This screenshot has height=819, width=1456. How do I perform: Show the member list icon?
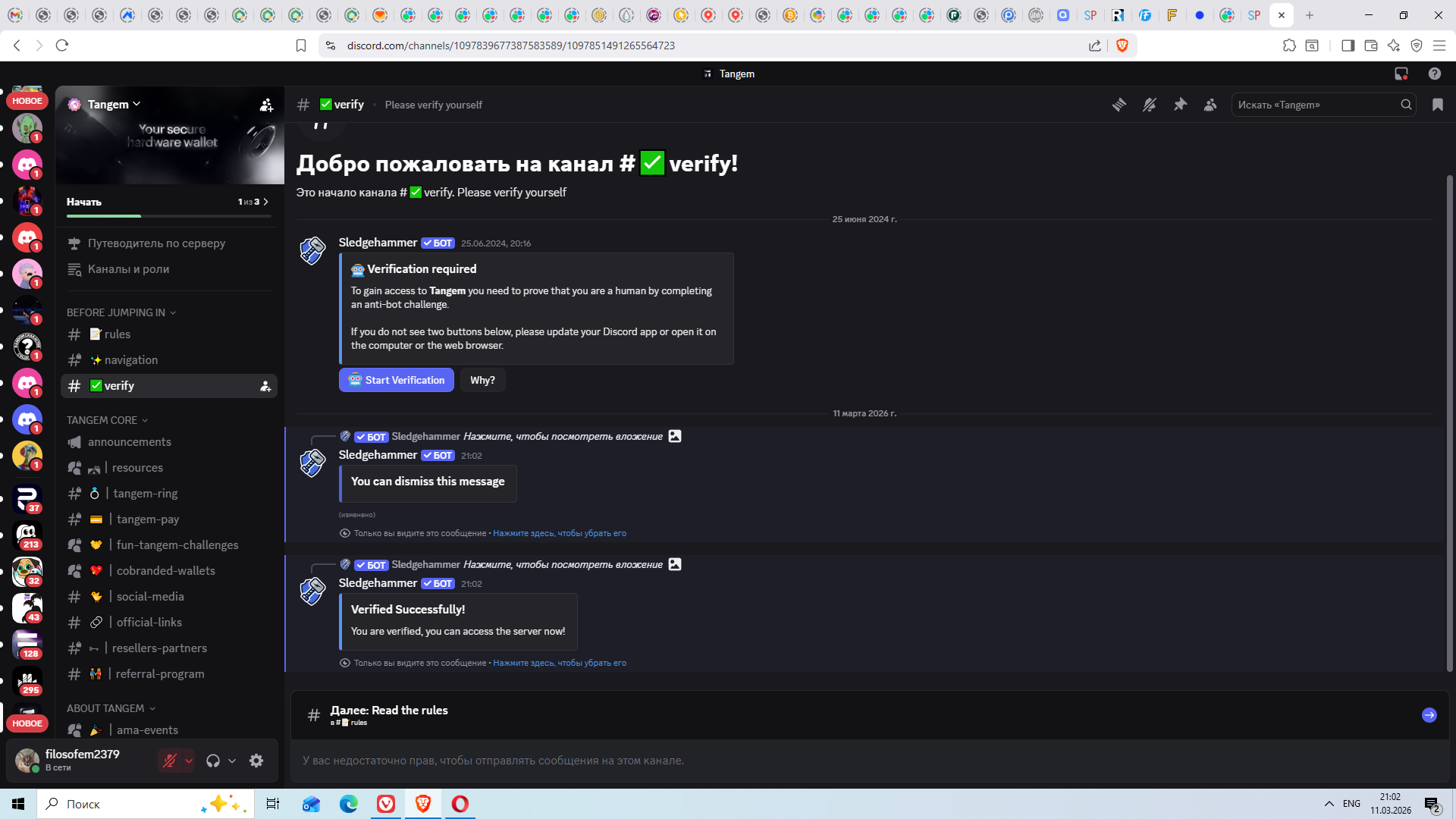pyautogui.click(x=1210, y=105)
